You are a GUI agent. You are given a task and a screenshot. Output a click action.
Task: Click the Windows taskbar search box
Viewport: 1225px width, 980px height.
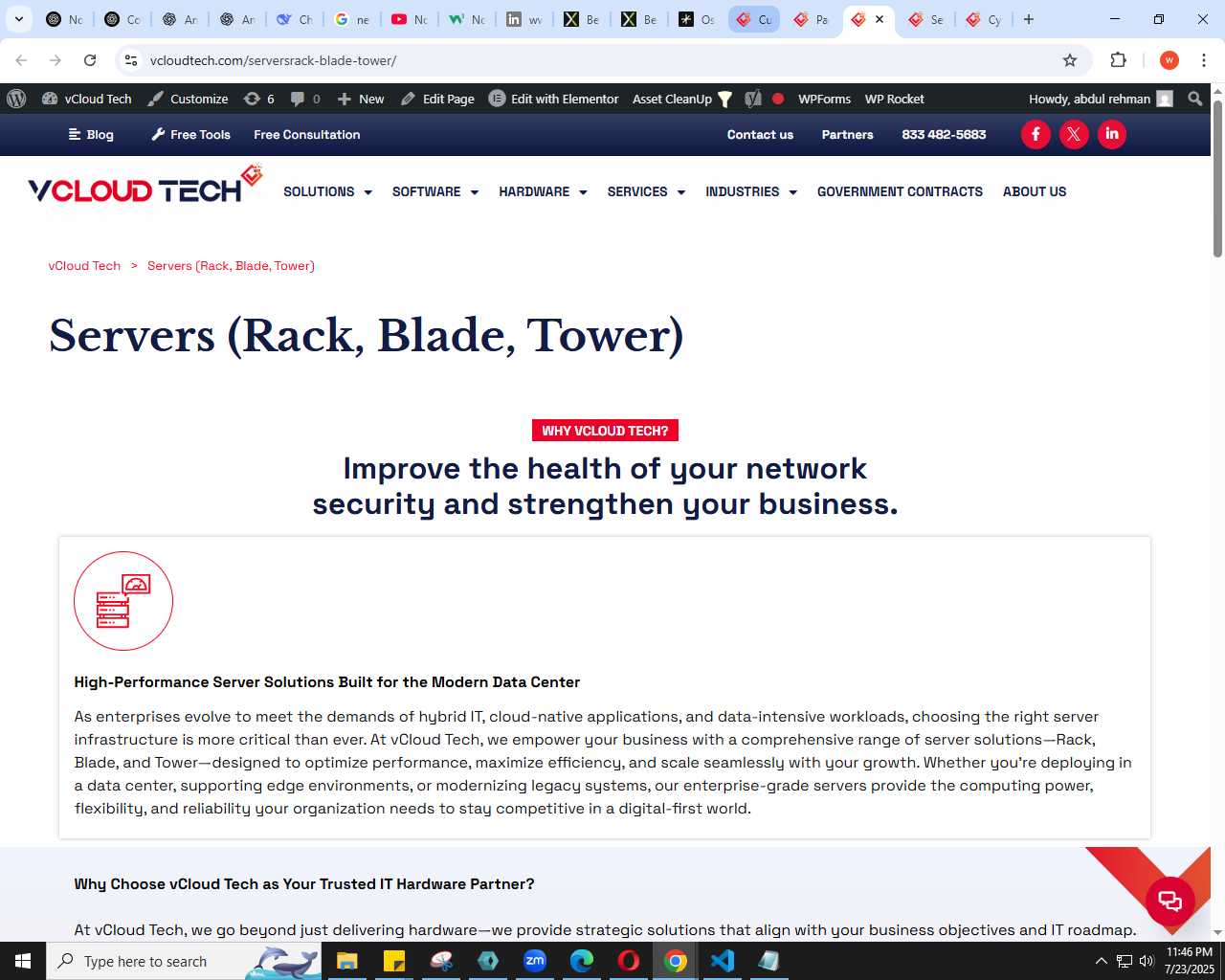[x=184, y=961]
